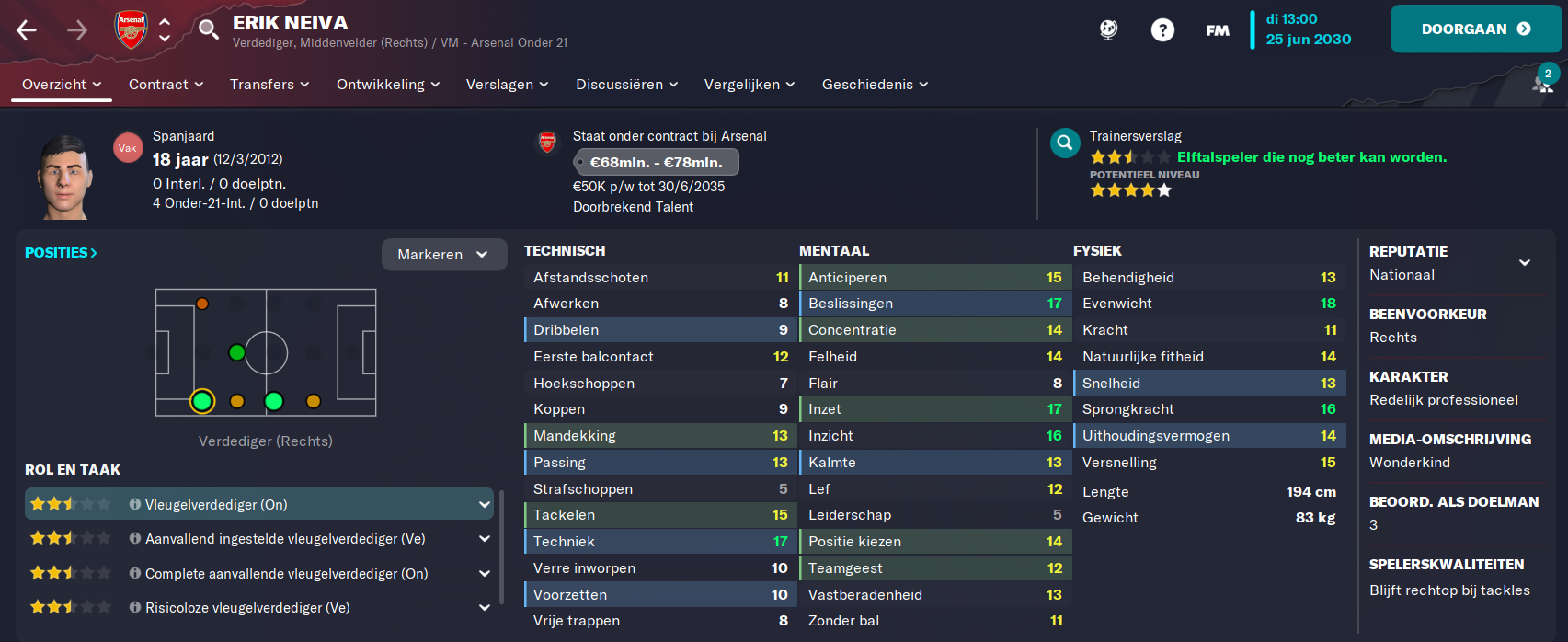
Task: Open the Ontwikkeling menu
Action: 388,85
